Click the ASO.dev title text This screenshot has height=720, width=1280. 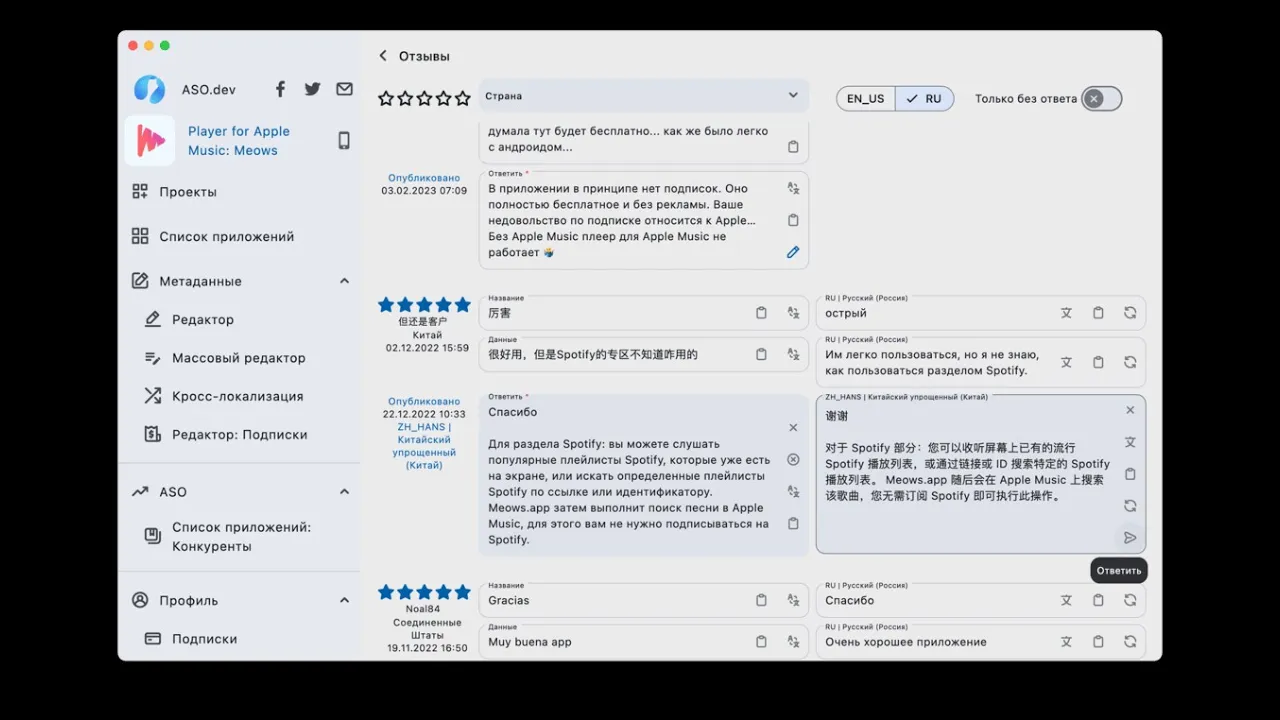click(209, 90)
